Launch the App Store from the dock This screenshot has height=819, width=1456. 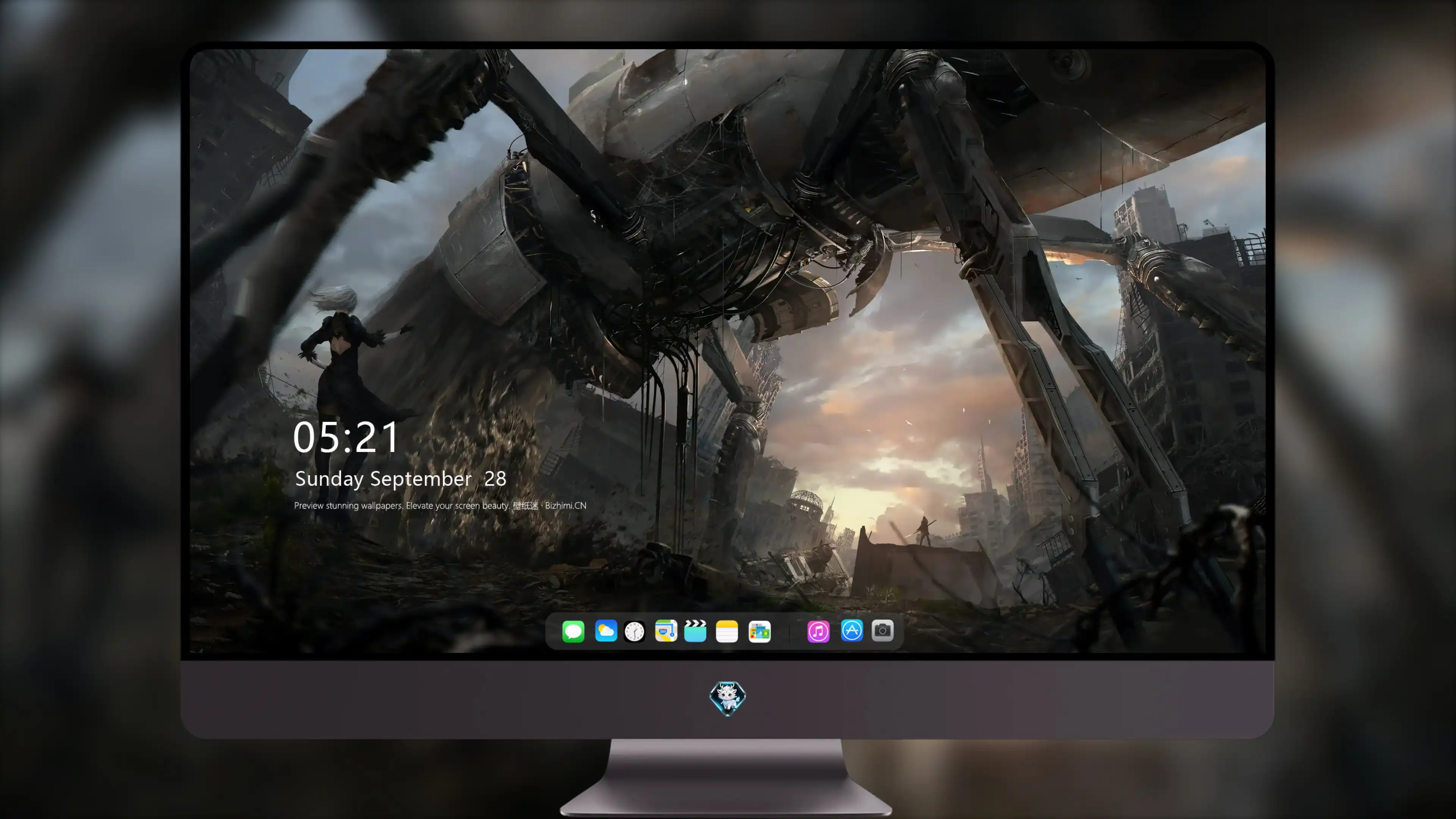point(852,631)
